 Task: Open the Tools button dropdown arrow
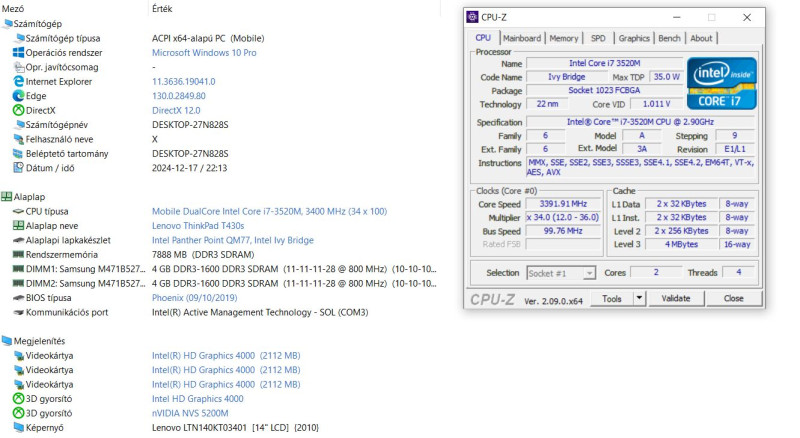[639, 298]
